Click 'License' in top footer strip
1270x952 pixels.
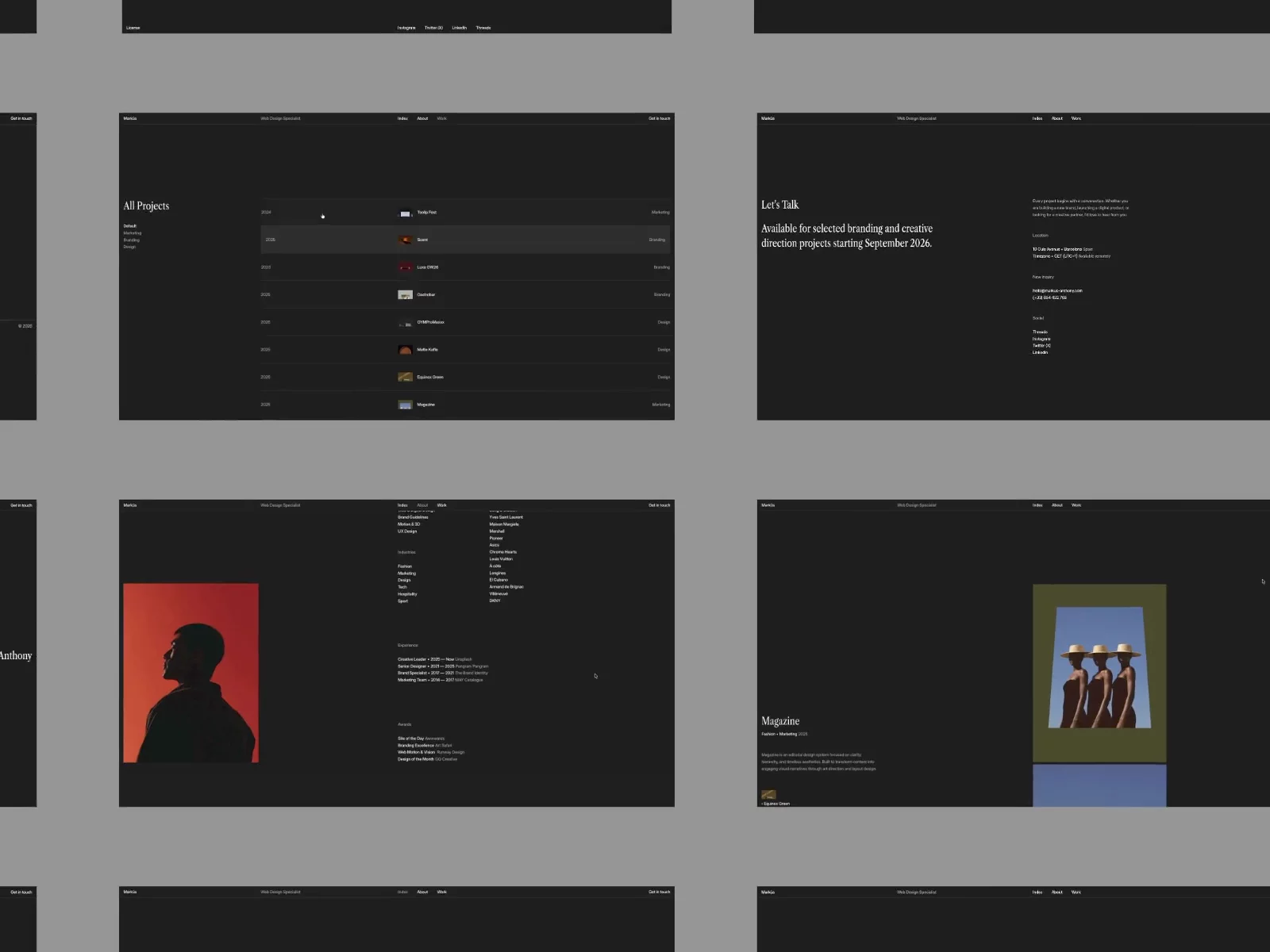click(x=133, y=28)
